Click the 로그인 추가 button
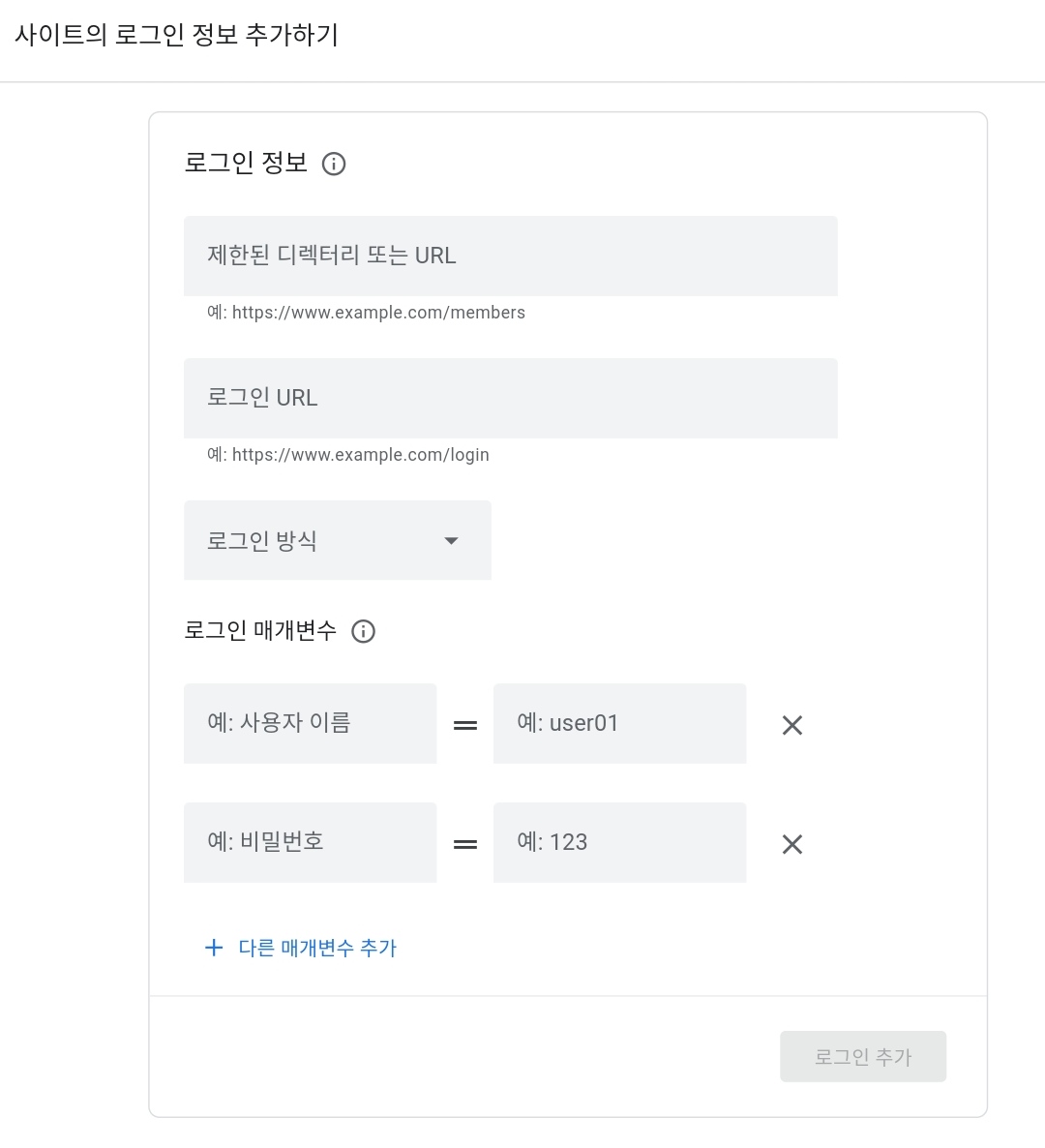The height and width of the screenshot is (1148, 1045). click(x=863, y=1056)
